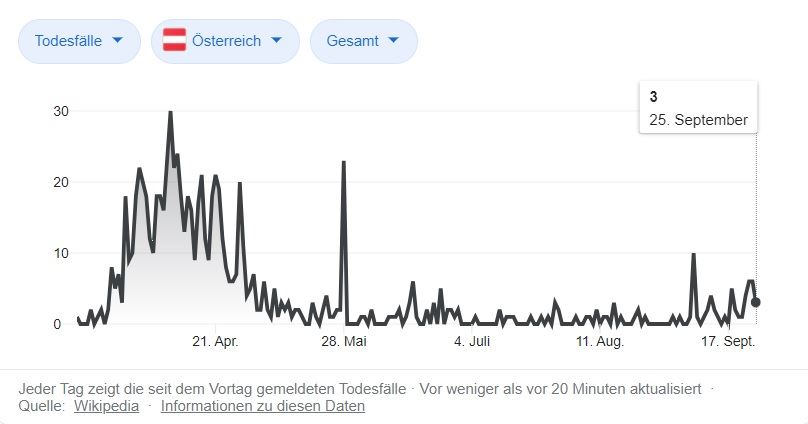Click the highest peak of 30 deaths
Screen dimensions: 808x424
point(170,112)
